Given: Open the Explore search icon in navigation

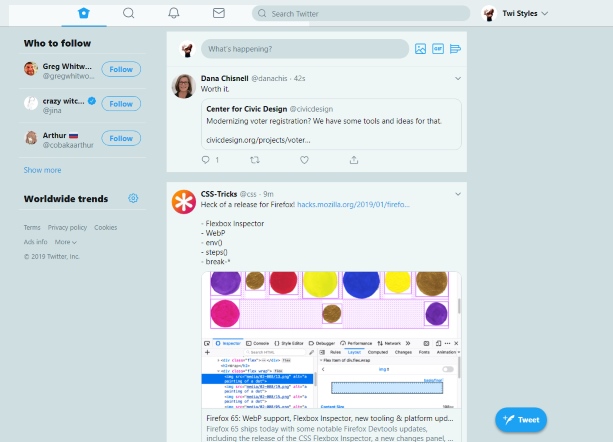Looking at the screenshot, I should point(129,13).
